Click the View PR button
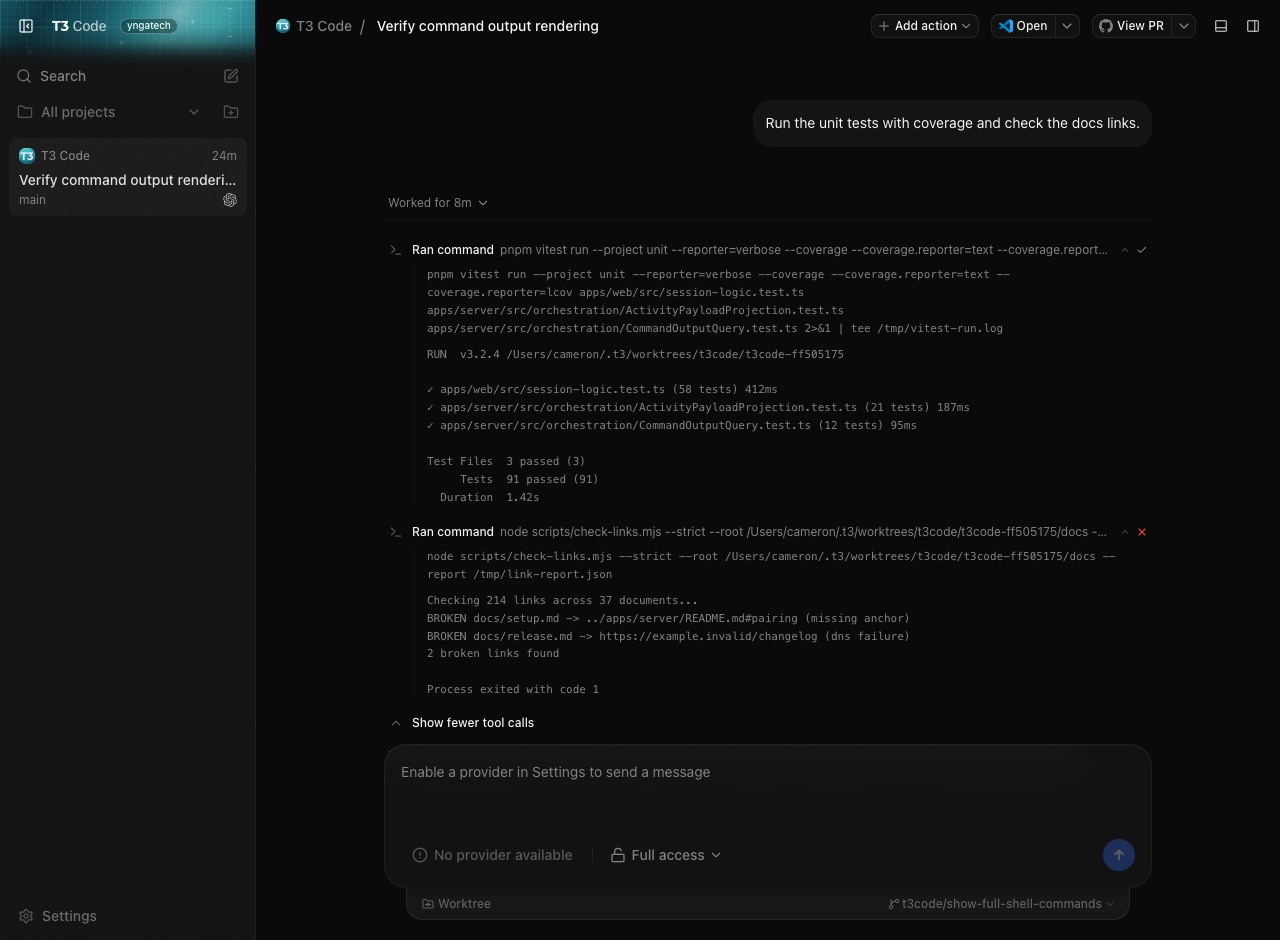This screenshot has height=940, width=1280. 1131,26
